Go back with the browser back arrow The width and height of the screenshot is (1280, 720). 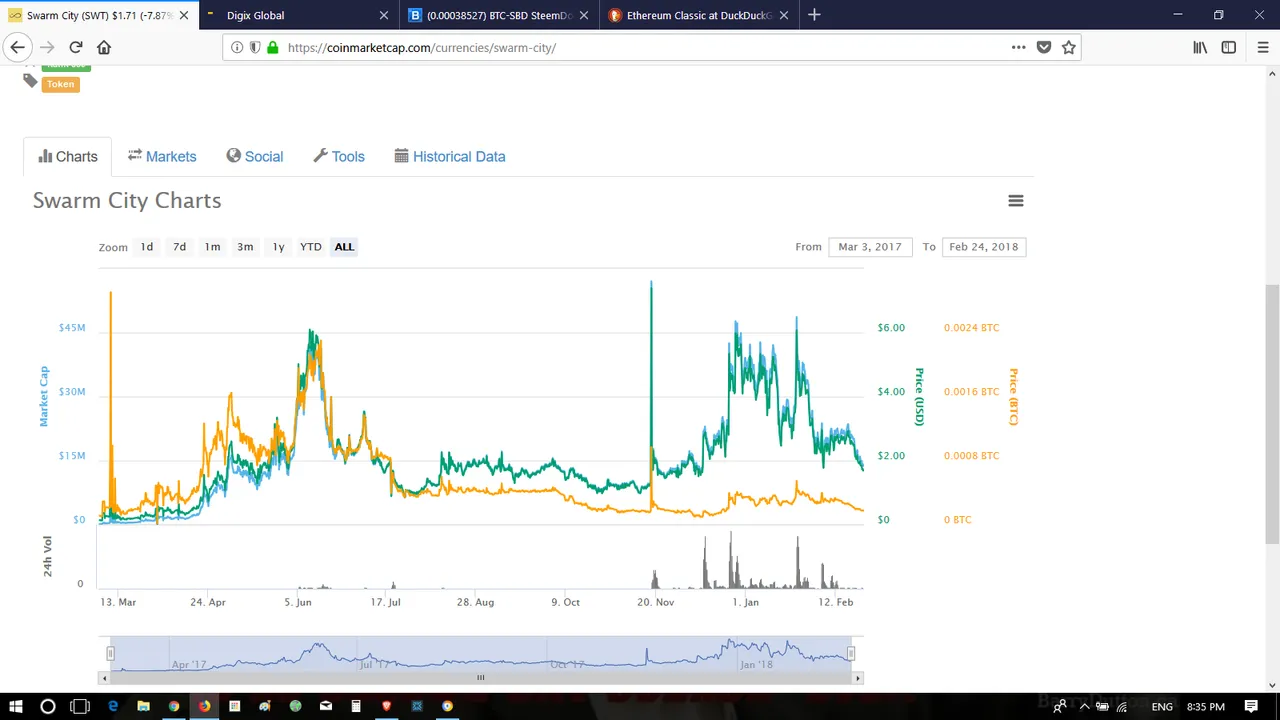point(17,47)
